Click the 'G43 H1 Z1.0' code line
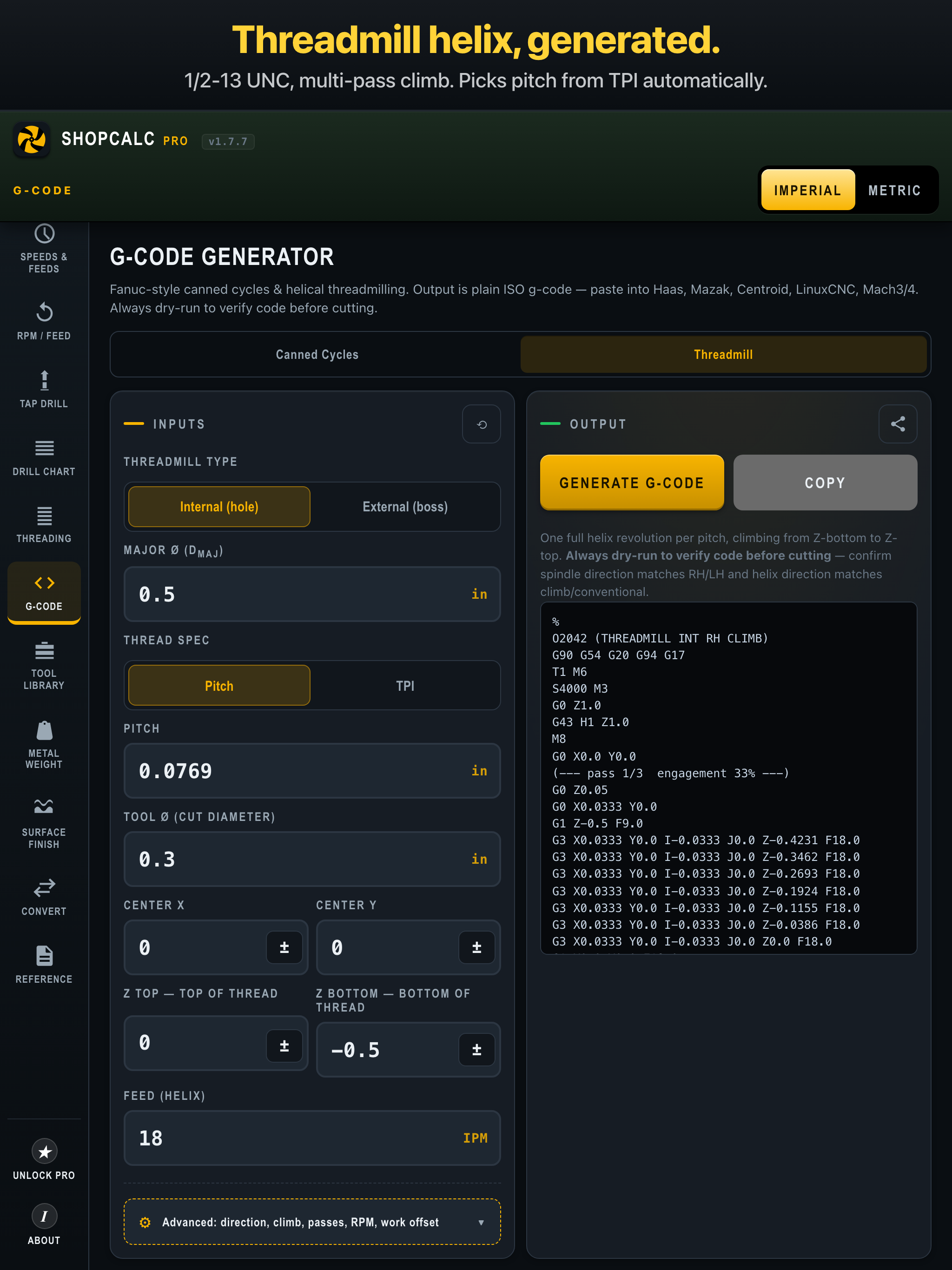Viewport: 952px width, 1270px height. point(590,722)
